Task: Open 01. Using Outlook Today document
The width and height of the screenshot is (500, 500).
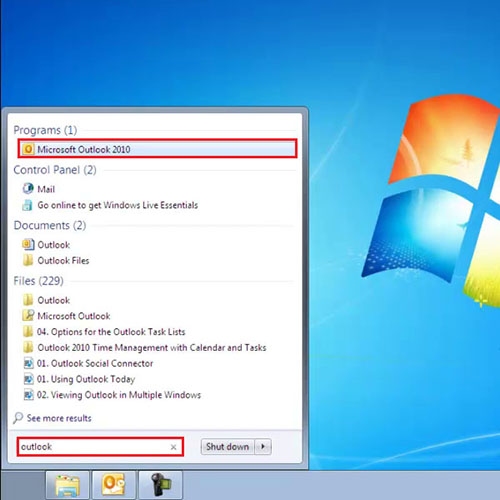Action: point(86,379)
